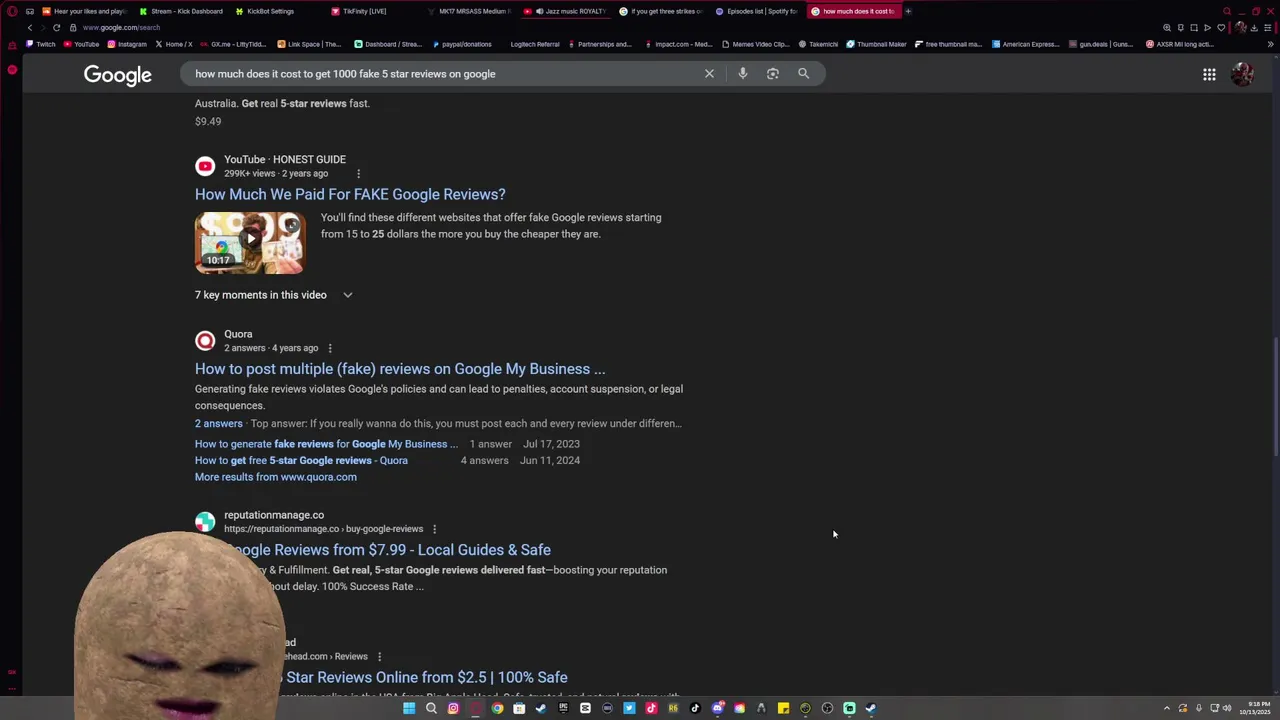The image size is (1280, 720).
Task: Open the Instagram bookmark in the bookmarks bar
Action: [x=127, y=44]
